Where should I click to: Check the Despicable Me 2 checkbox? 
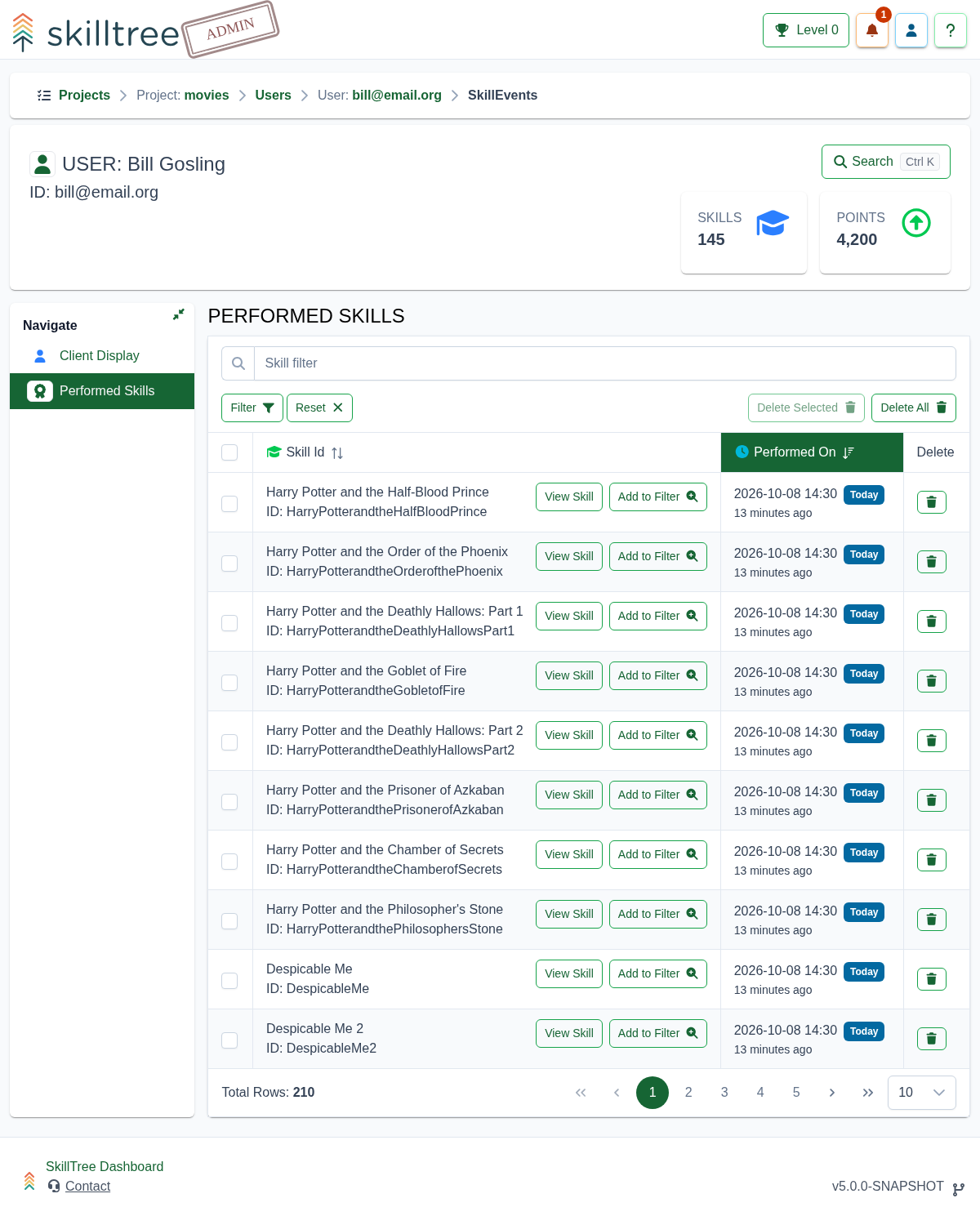click(229, 1040)
